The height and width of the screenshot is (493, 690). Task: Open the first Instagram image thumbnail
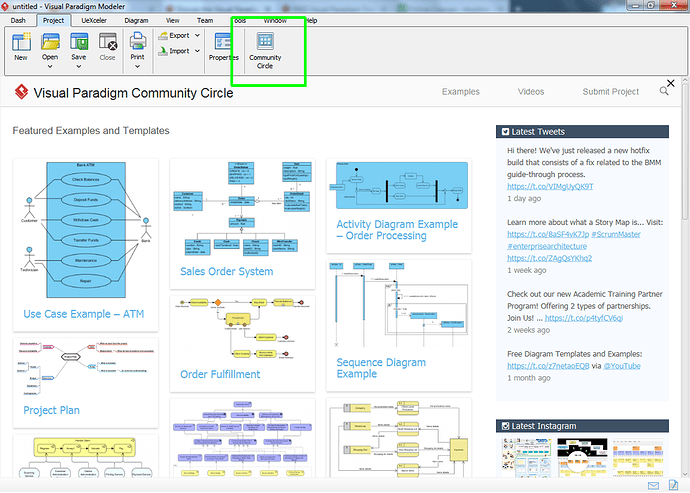pos(526,458)
